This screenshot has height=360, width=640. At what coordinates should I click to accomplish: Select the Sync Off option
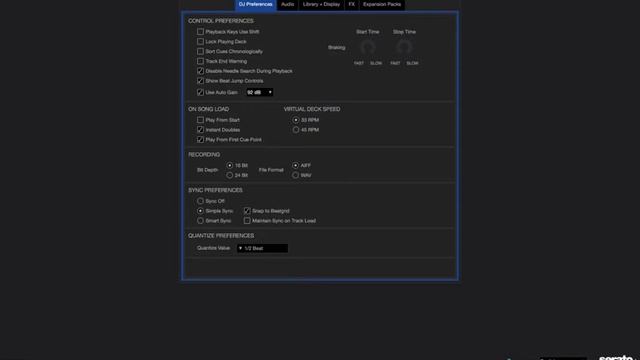(x=200, y=201)
